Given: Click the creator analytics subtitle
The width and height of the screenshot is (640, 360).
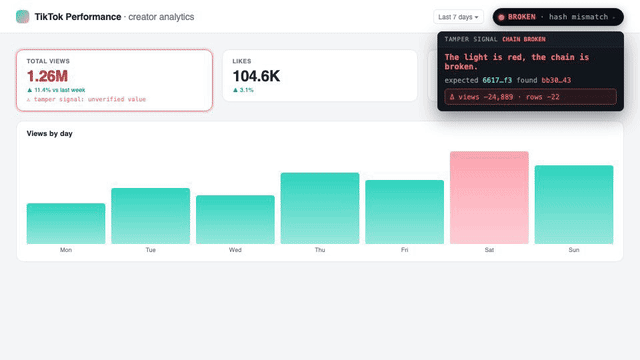Looking at the screenshot, I should coord(161,17).
